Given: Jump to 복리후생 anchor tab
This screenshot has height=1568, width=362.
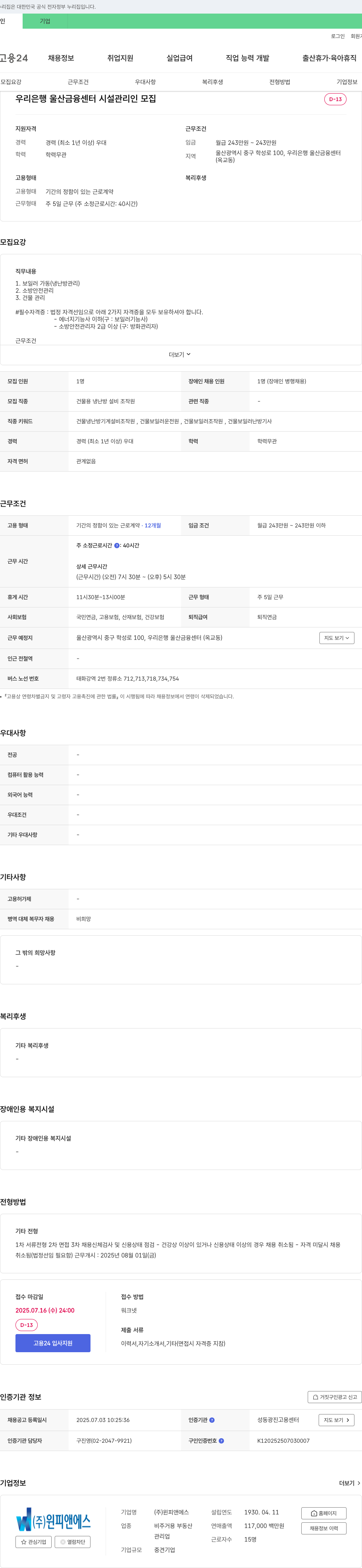Looking at the screenshot, I should [x=212, y=81].
